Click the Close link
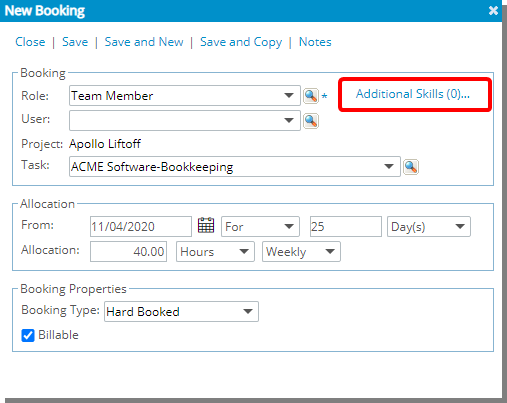The image size is (507, 403). coord(30,42)
